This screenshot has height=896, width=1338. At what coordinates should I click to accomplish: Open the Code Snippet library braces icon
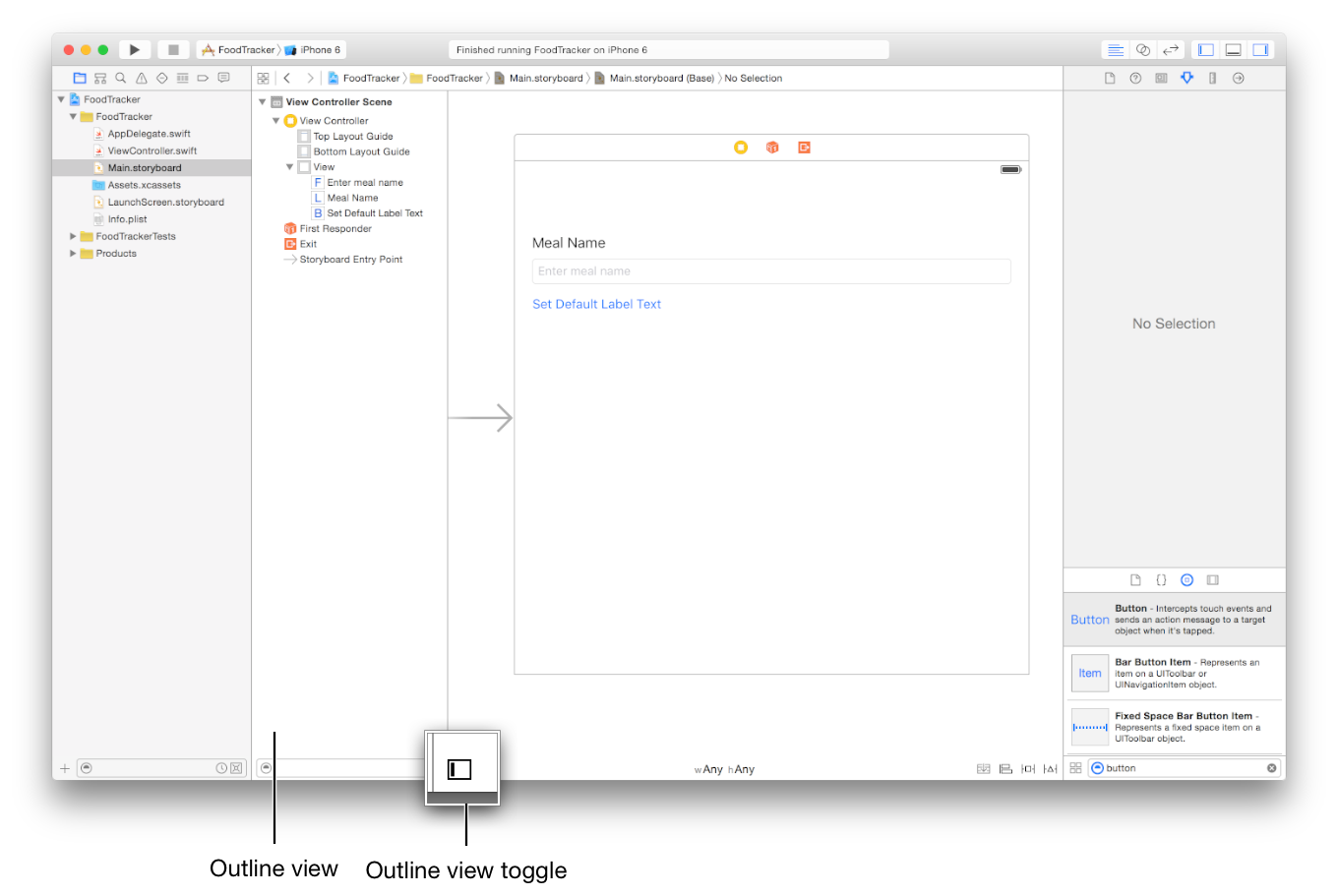pos(1161,580)
